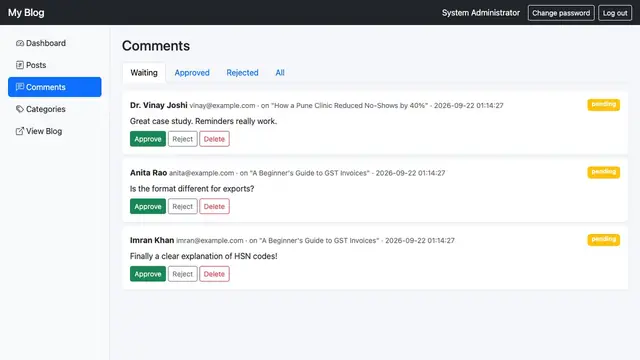Reject Imran Khan's comment

182,274
